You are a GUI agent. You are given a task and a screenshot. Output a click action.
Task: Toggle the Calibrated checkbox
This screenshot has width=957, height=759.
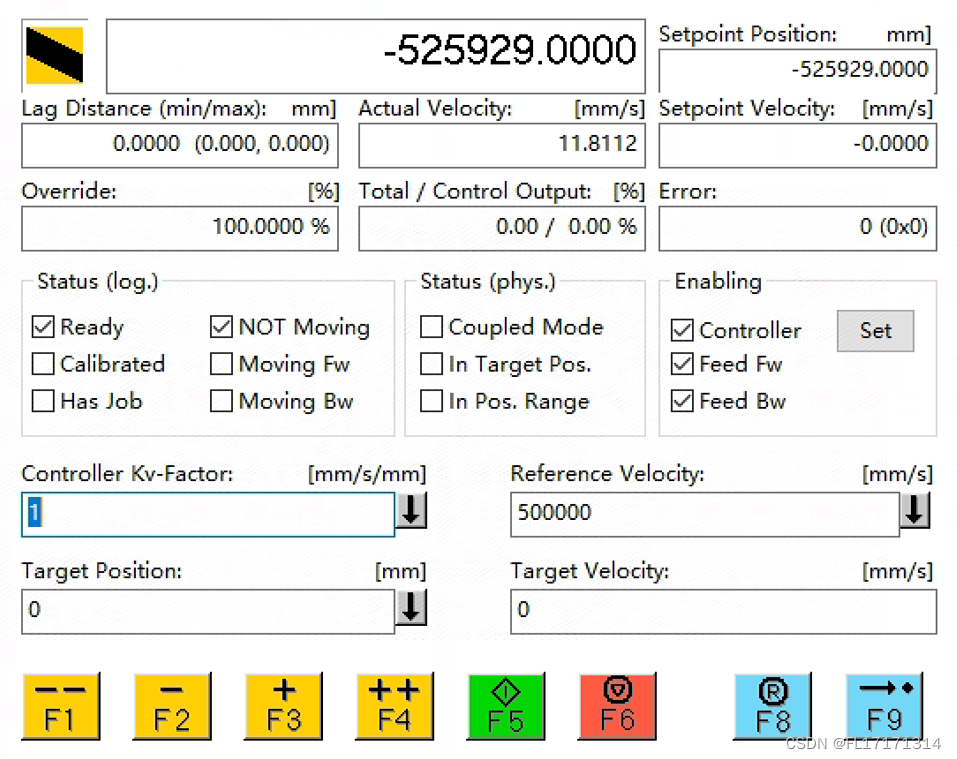43,364
